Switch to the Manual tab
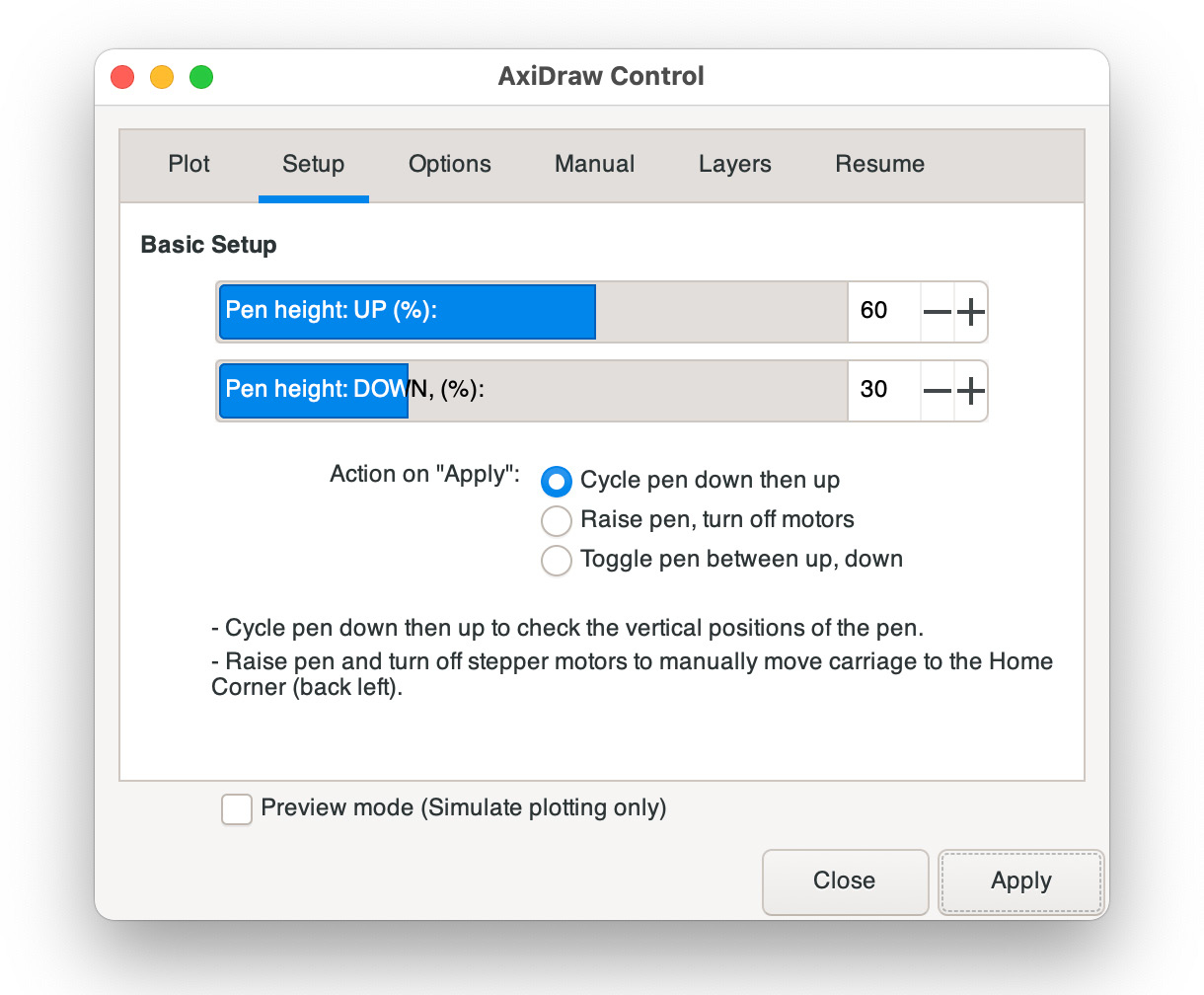 coord(595,164)
